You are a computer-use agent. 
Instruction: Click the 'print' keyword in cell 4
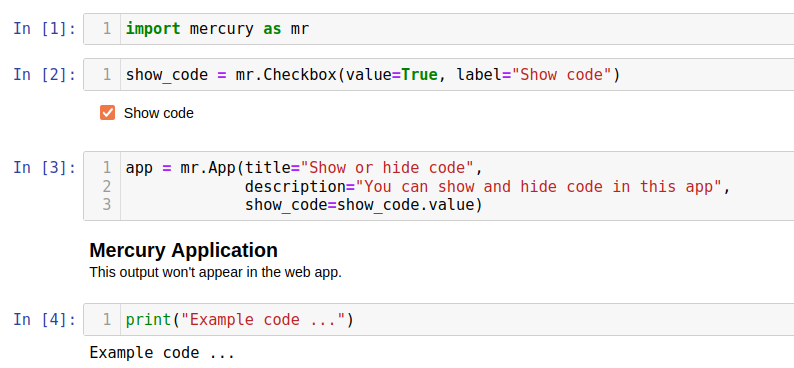(149, 320)
